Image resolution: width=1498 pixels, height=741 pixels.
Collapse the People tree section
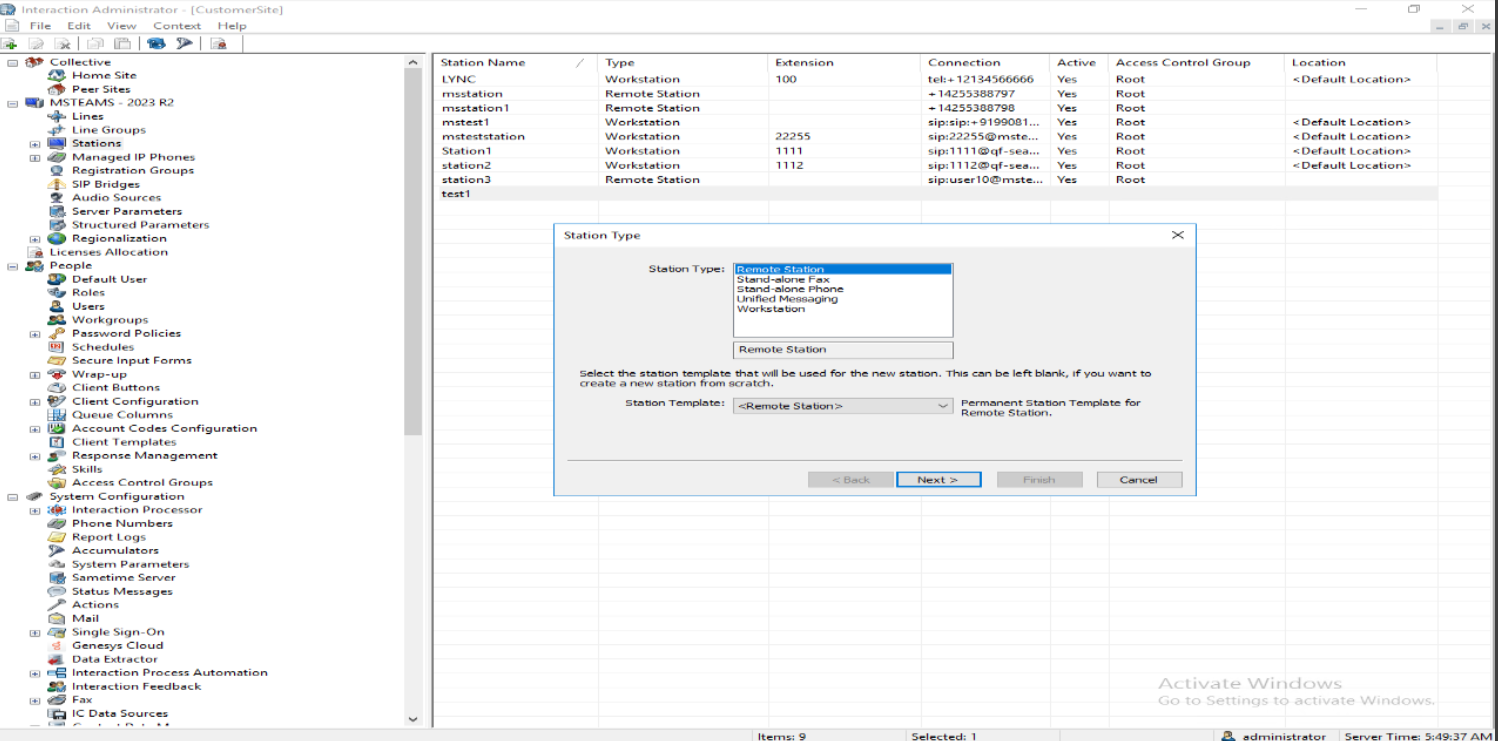(x=12, y=266)
